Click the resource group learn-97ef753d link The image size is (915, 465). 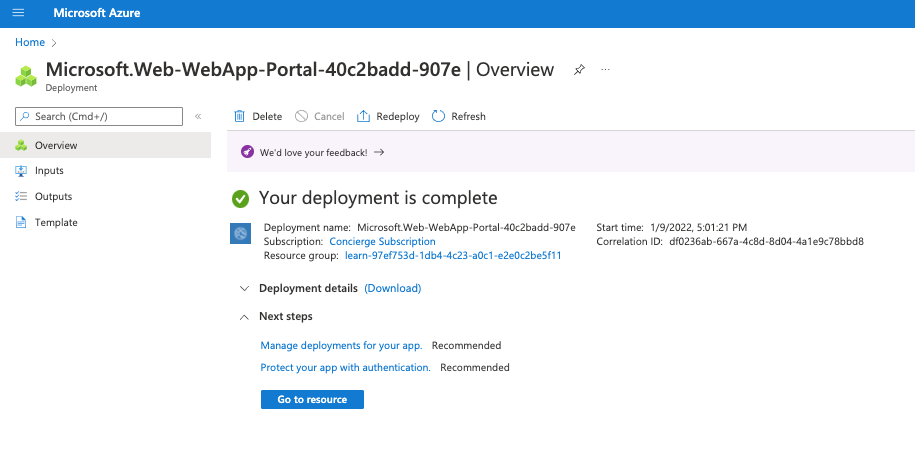(452, 256)
